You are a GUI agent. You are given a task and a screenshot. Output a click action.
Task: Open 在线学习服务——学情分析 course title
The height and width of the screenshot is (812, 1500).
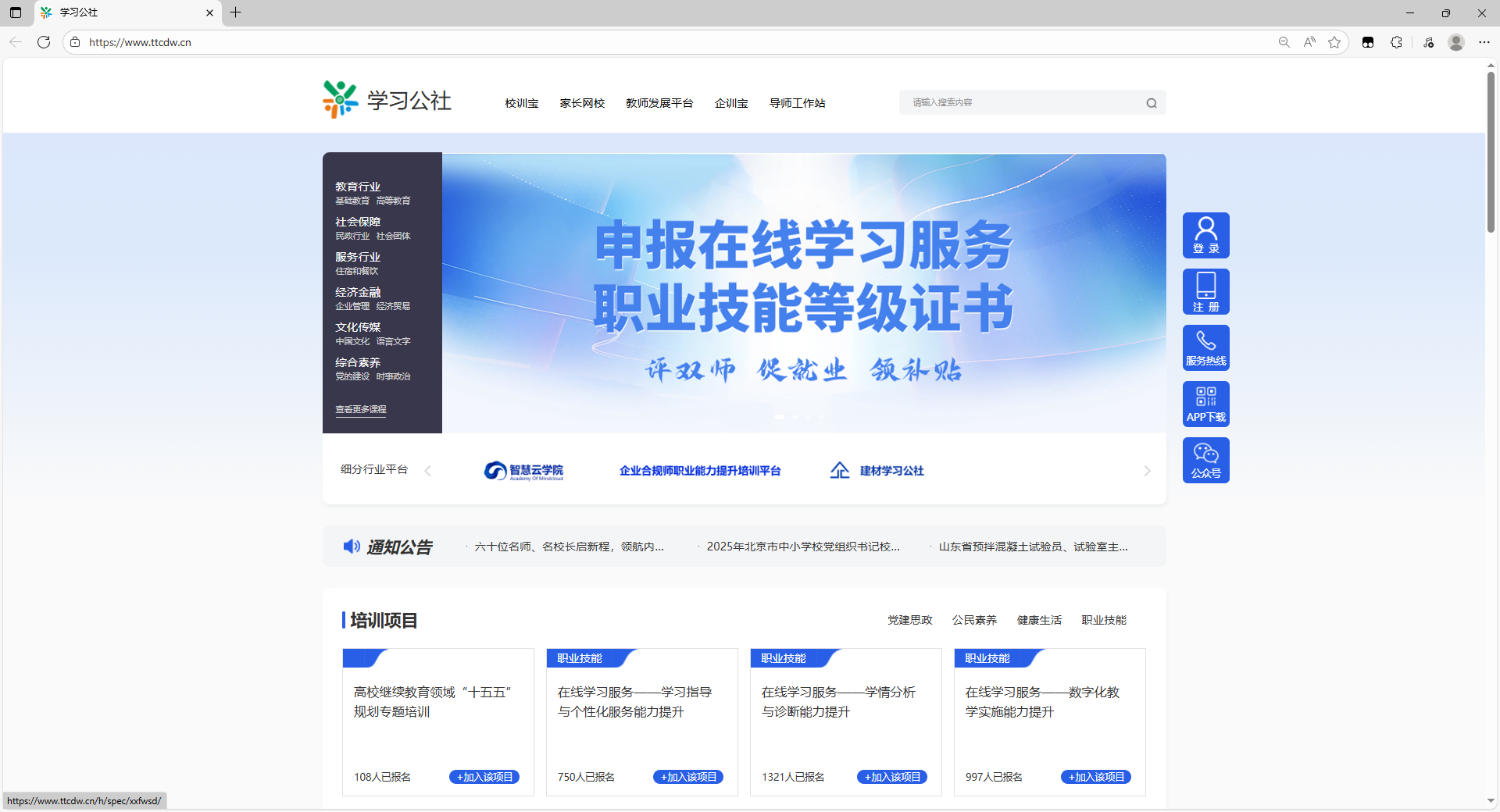[x=838, y=702]
